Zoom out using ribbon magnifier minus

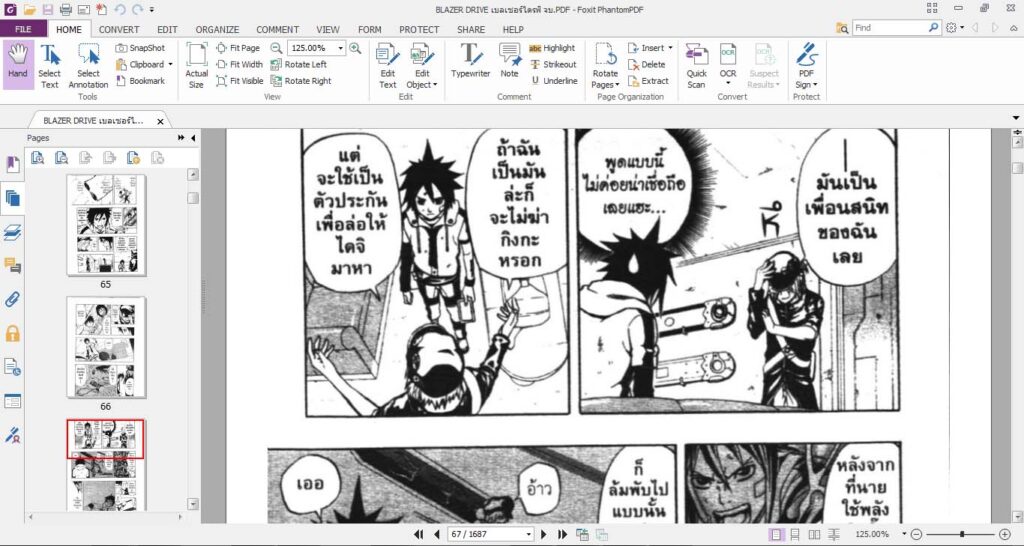click(276, 48)
